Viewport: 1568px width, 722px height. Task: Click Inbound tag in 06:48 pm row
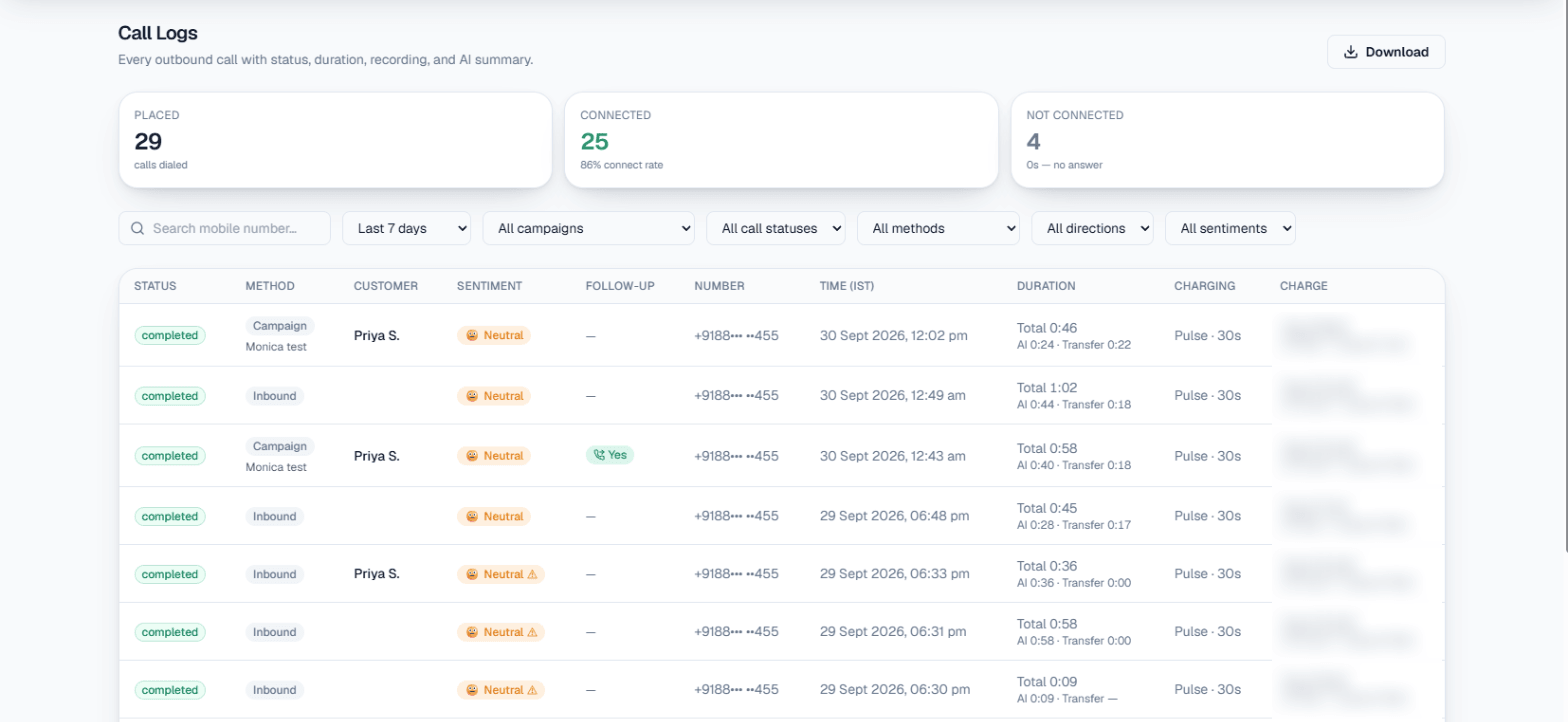pyautogui.click(x=275, y=516)
